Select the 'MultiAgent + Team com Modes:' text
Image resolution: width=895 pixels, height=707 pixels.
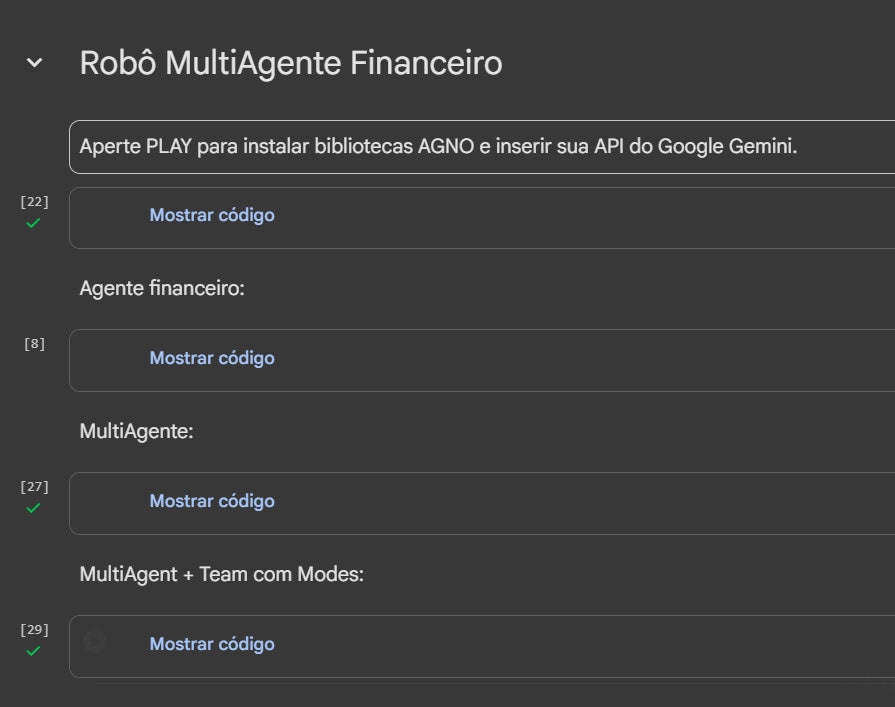pyautogui.click(x=221, y=575)
